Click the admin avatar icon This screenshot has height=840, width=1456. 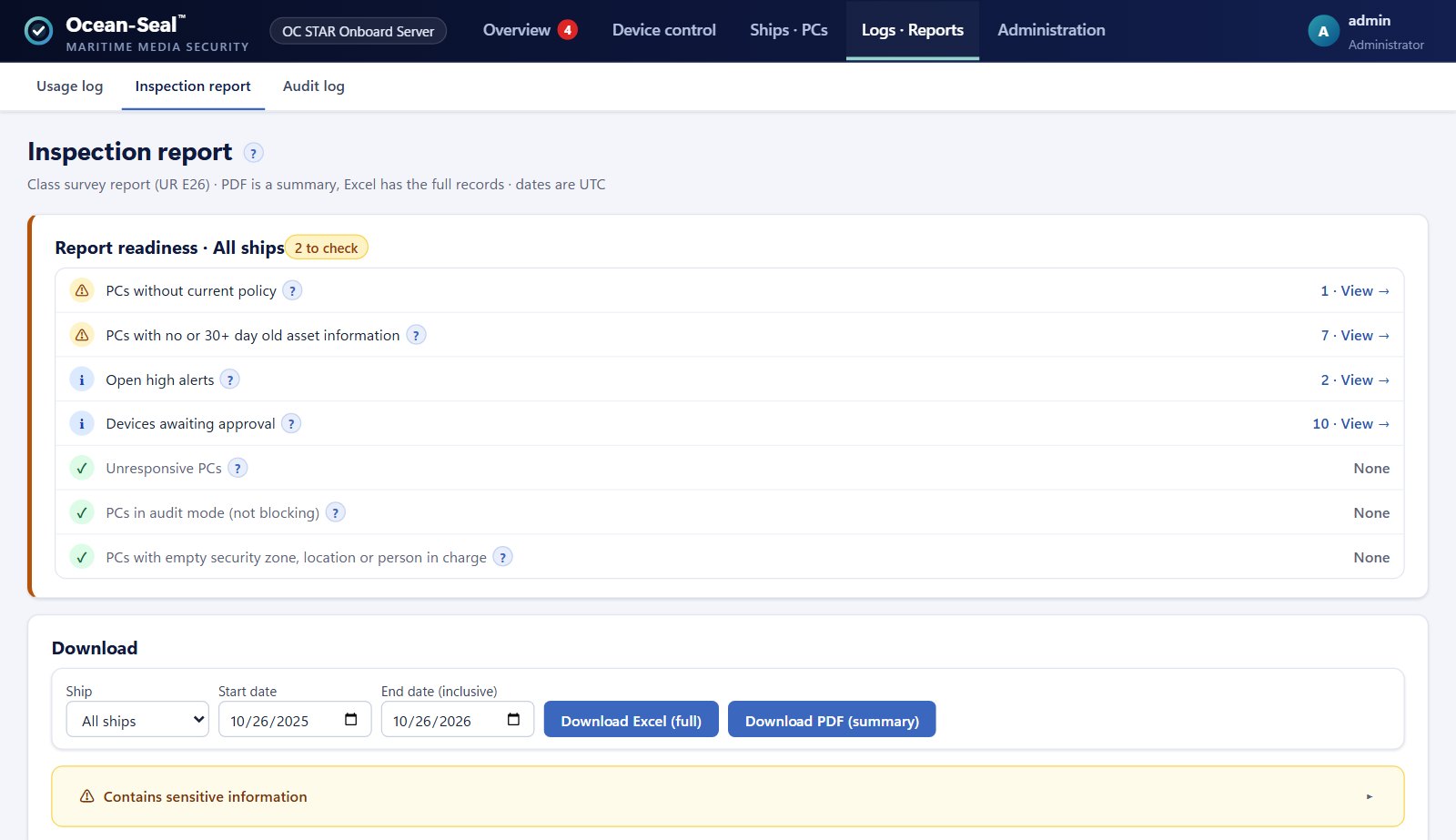(1323, 31)
